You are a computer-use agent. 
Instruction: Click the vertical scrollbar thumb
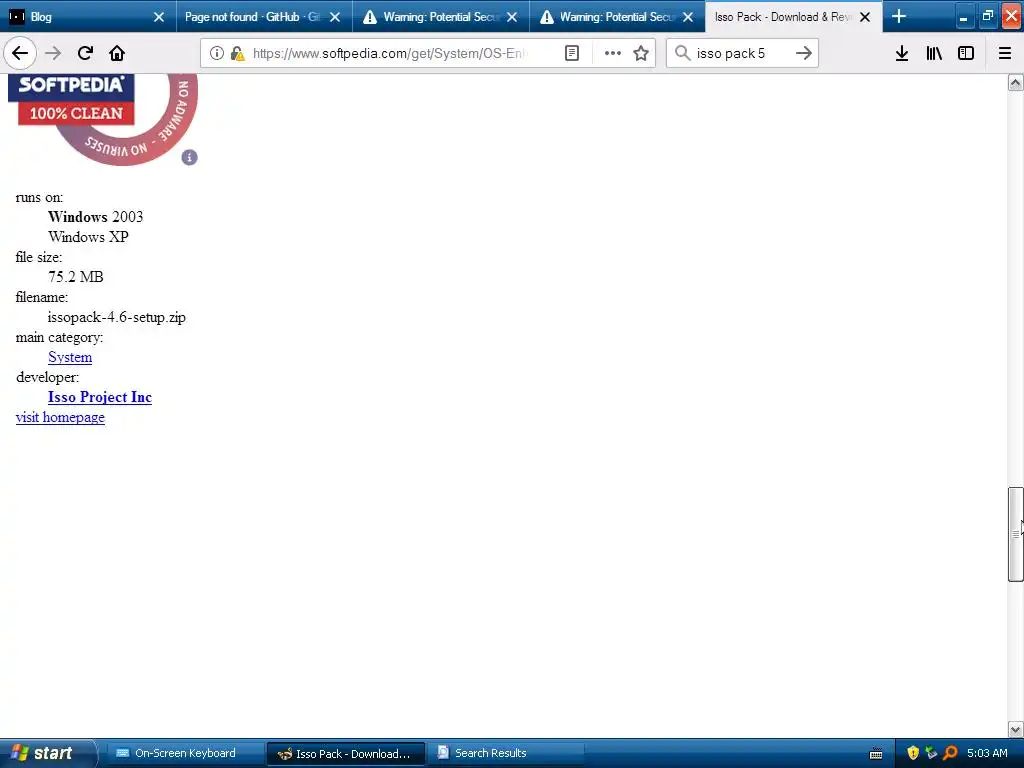(1015, 534)
